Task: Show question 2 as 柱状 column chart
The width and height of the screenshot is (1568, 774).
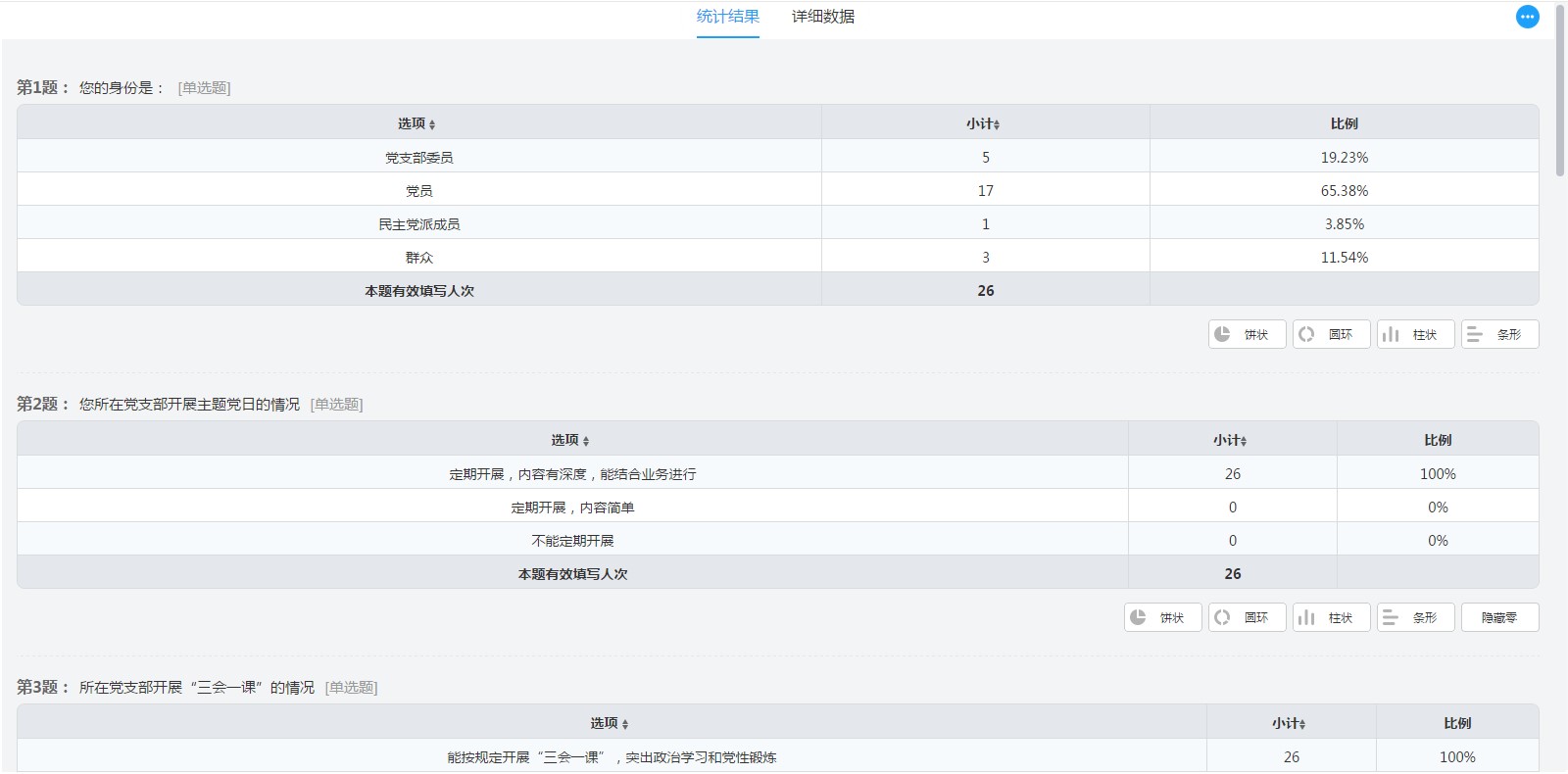Action: point(1331,617)
